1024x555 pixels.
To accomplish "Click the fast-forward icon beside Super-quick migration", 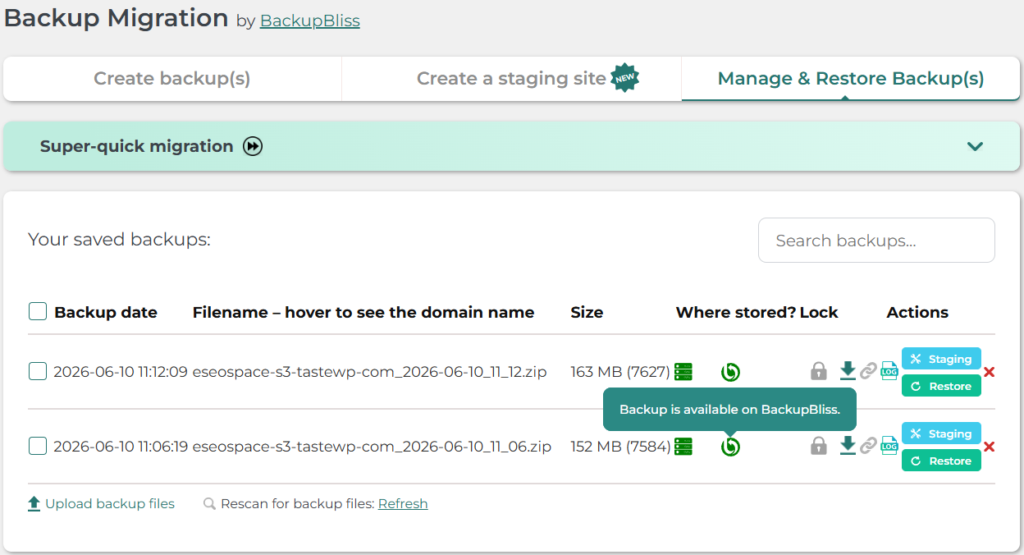I will click(x=253, y=146).
